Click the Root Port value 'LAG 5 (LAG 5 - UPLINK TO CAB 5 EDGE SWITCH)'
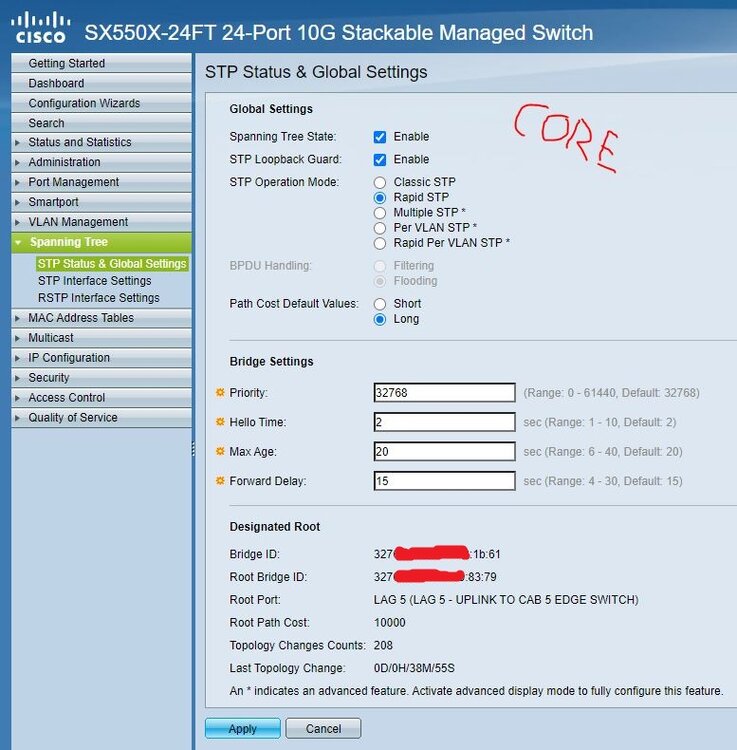 pyautogui.click(x=506, y=600)
